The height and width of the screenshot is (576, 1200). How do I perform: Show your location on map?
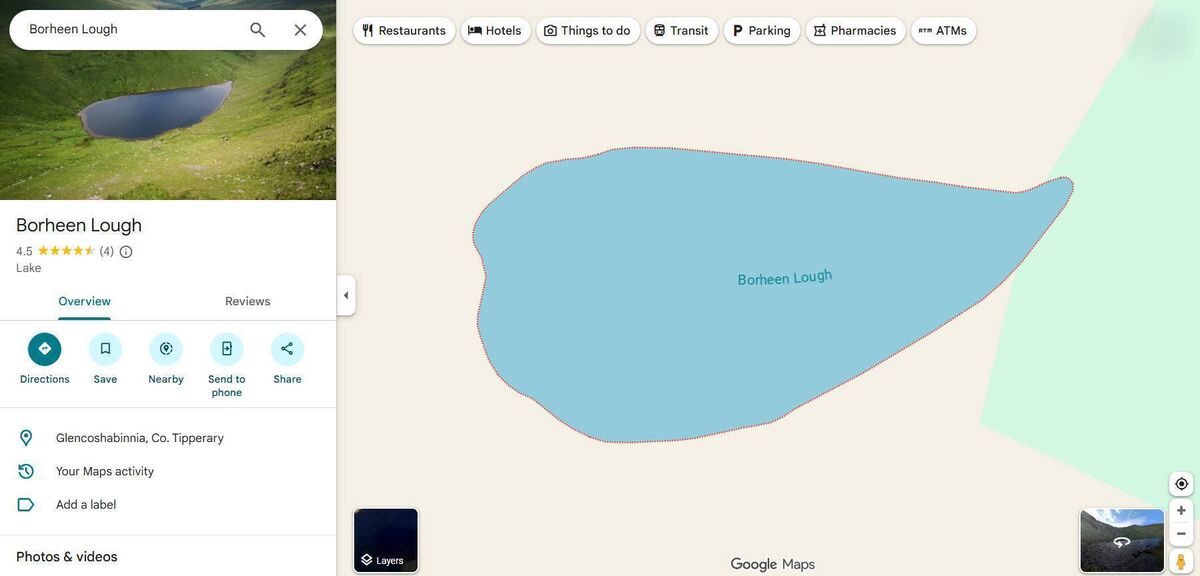click(1181, 484)
